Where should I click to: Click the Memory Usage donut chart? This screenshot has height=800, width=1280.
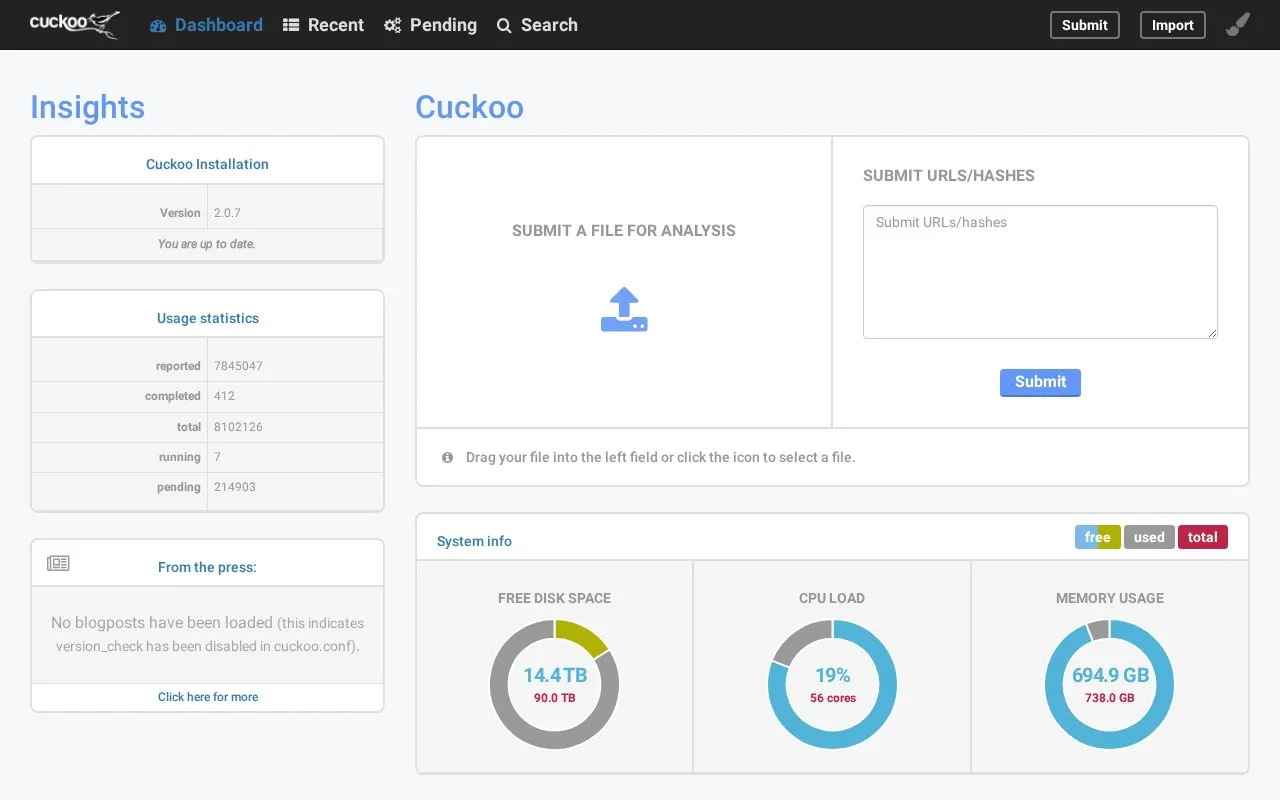1110,685
